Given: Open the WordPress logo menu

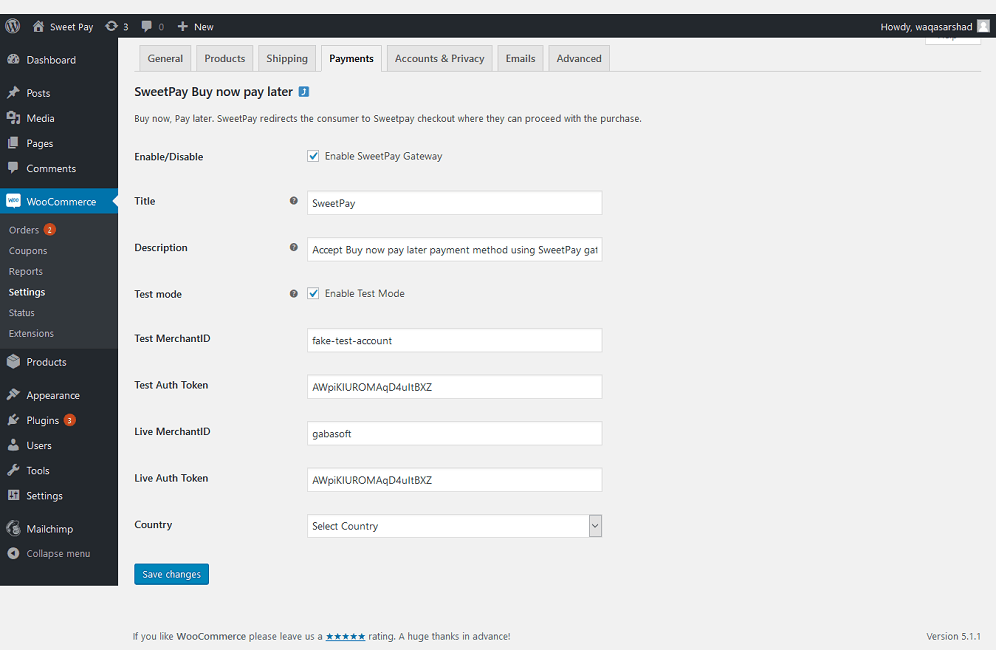Looking at the screenshot, I should pos(13,26).
